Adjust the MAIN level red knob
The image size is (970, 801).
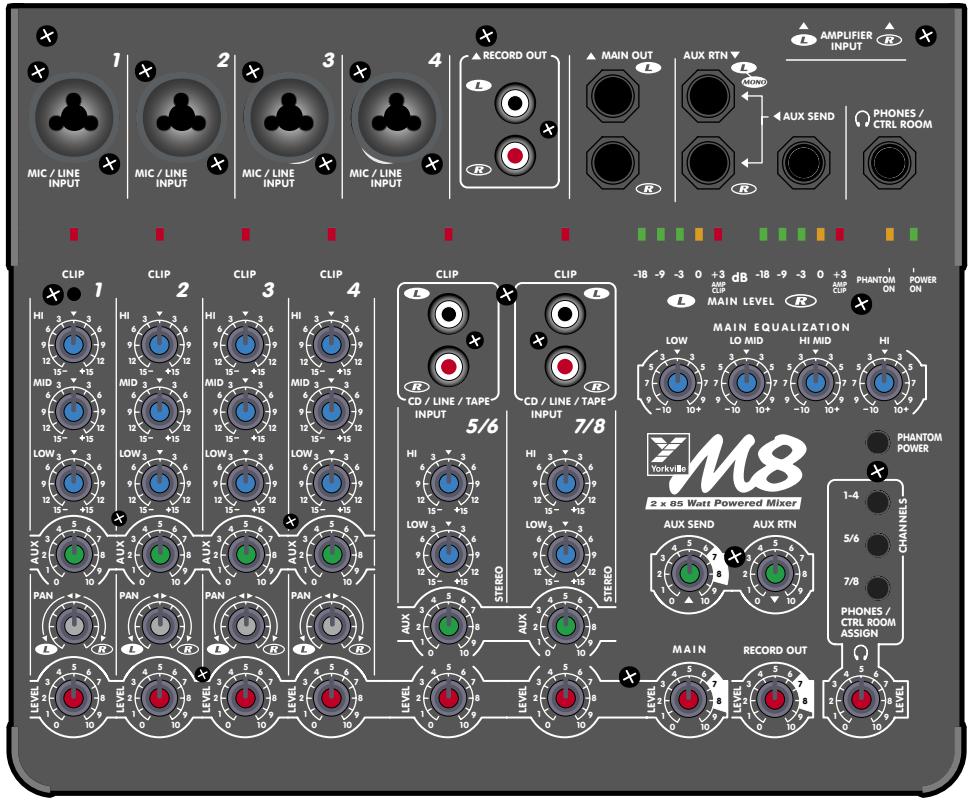pyautogui.click(x=689, y=698)
